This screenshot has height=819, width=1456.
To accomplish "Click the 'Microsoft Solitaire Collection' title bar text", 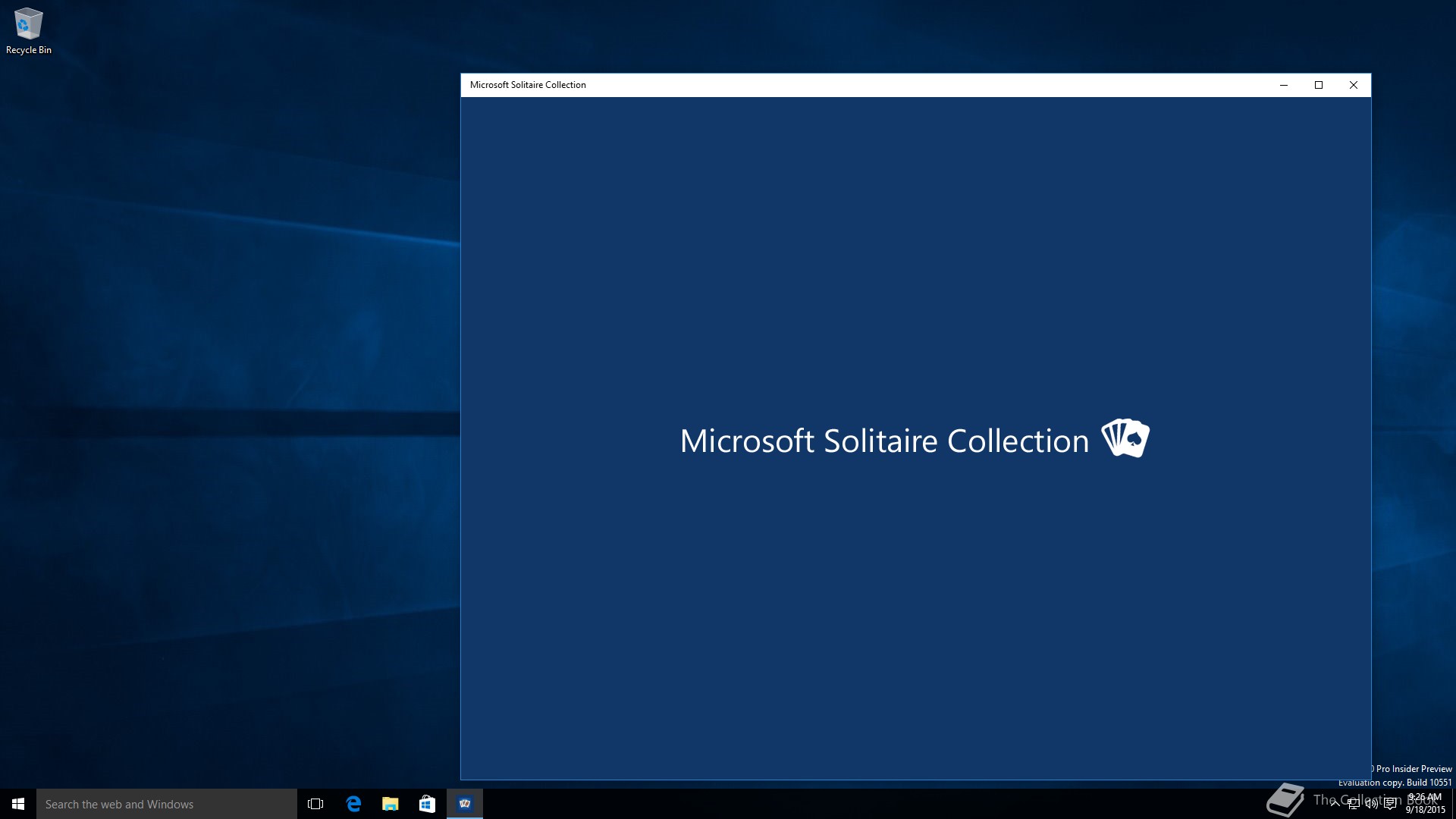I will pos(528,85).
